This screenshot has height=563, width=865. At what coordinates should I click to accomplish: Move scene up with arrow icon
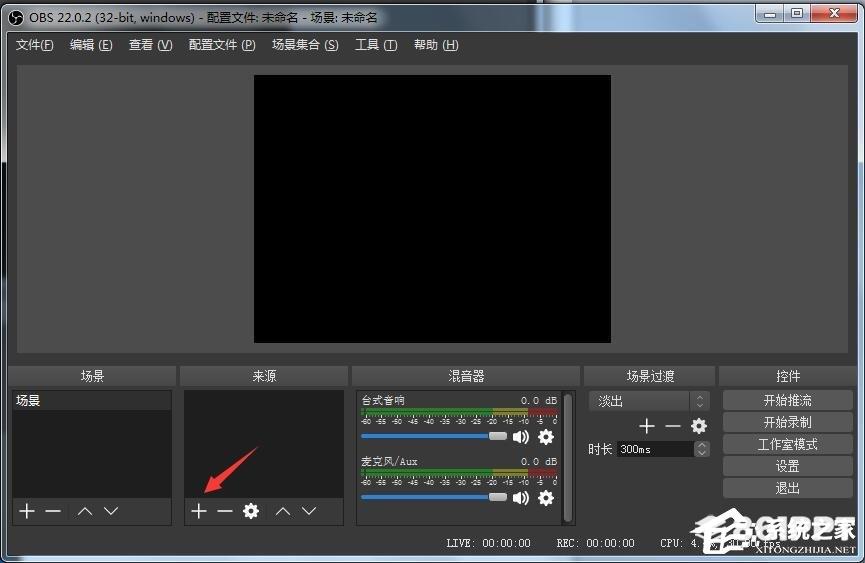(x=85, y=511)
